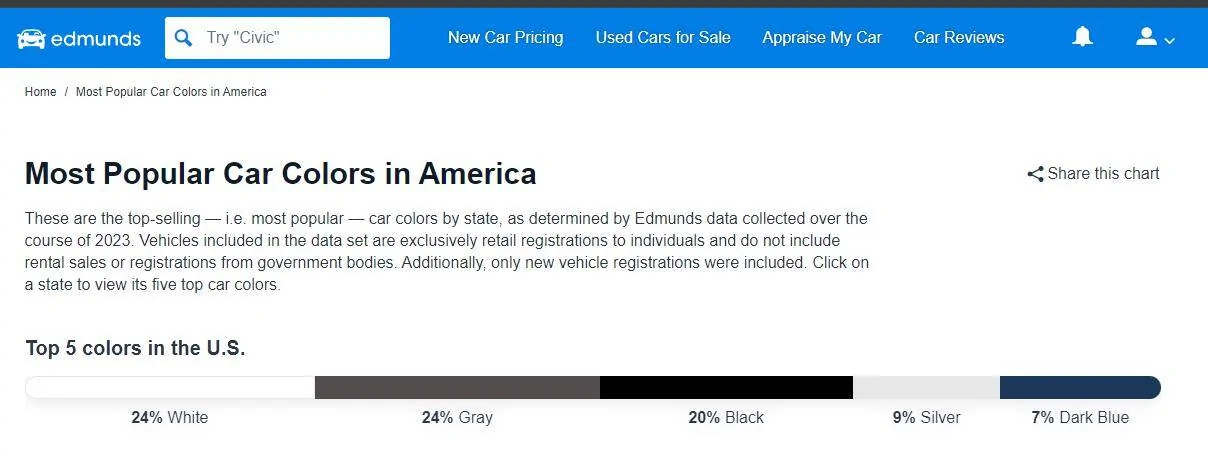The height and width of the screenshot is (461, 1208).
Task: Expand the account menu chevron
Action: [1170, 41]
